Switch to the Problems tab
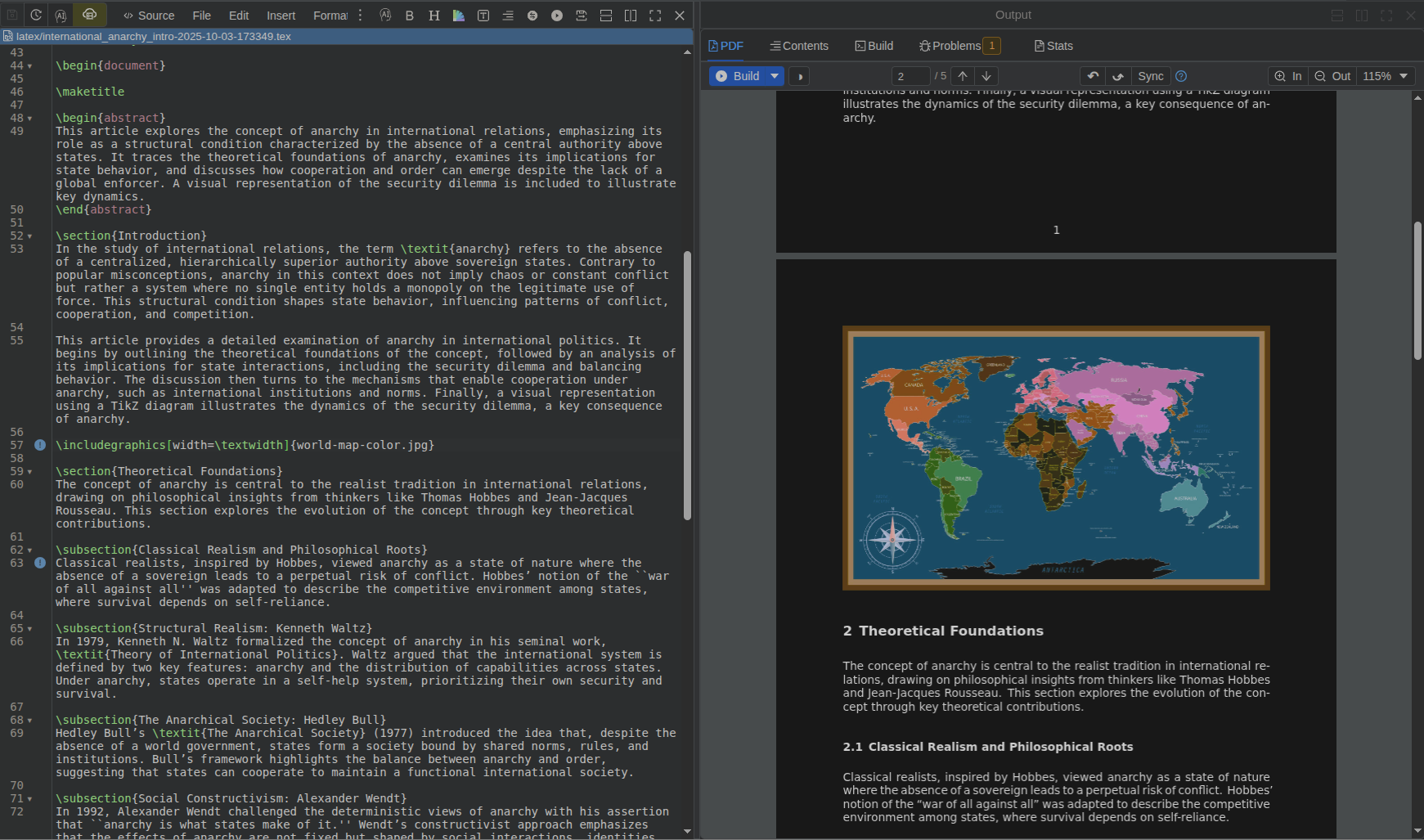This screenshot has height=840, width=1424. (x=958, y=46)
